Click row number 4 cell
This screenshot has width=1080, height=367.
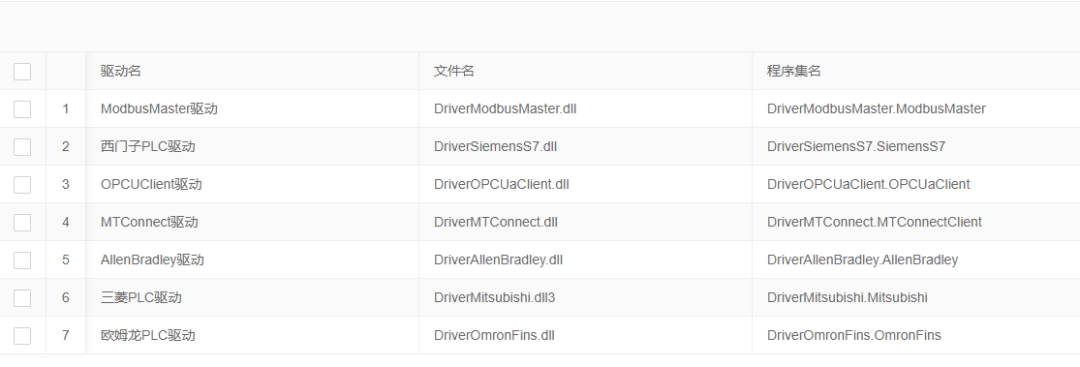65,222
